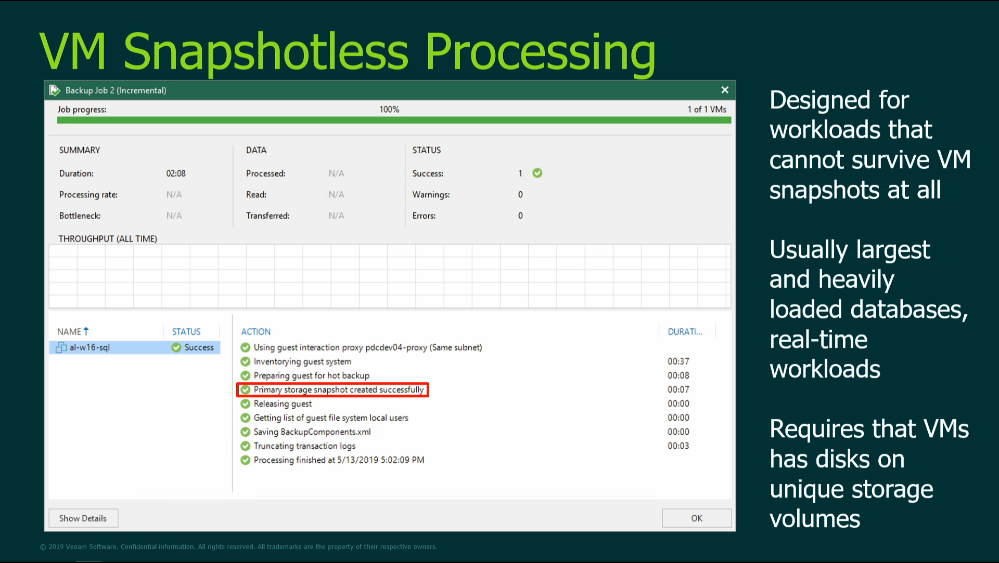Click check icon for Saving BackupComponents.xml

245,432
